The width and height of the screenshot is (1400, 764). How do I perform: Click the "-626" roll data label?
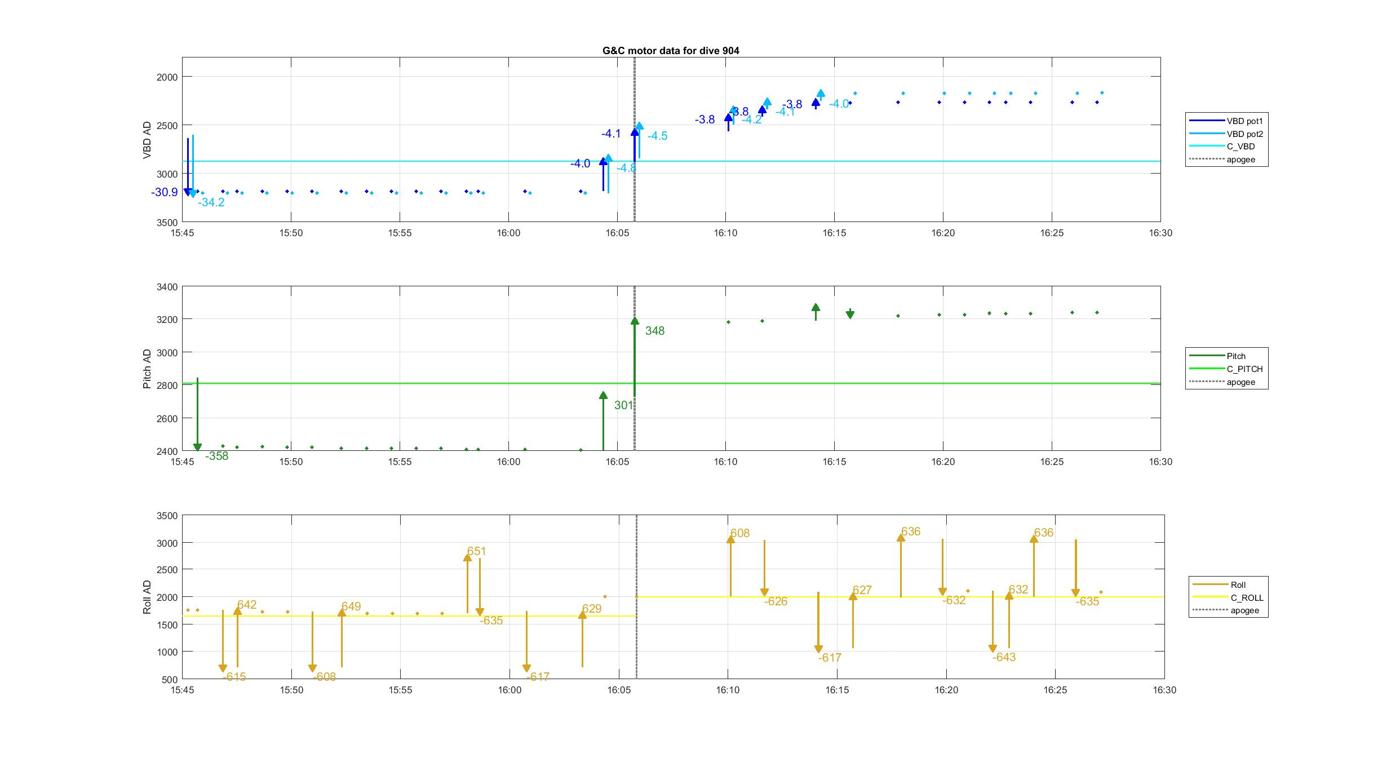pos(776,602)
